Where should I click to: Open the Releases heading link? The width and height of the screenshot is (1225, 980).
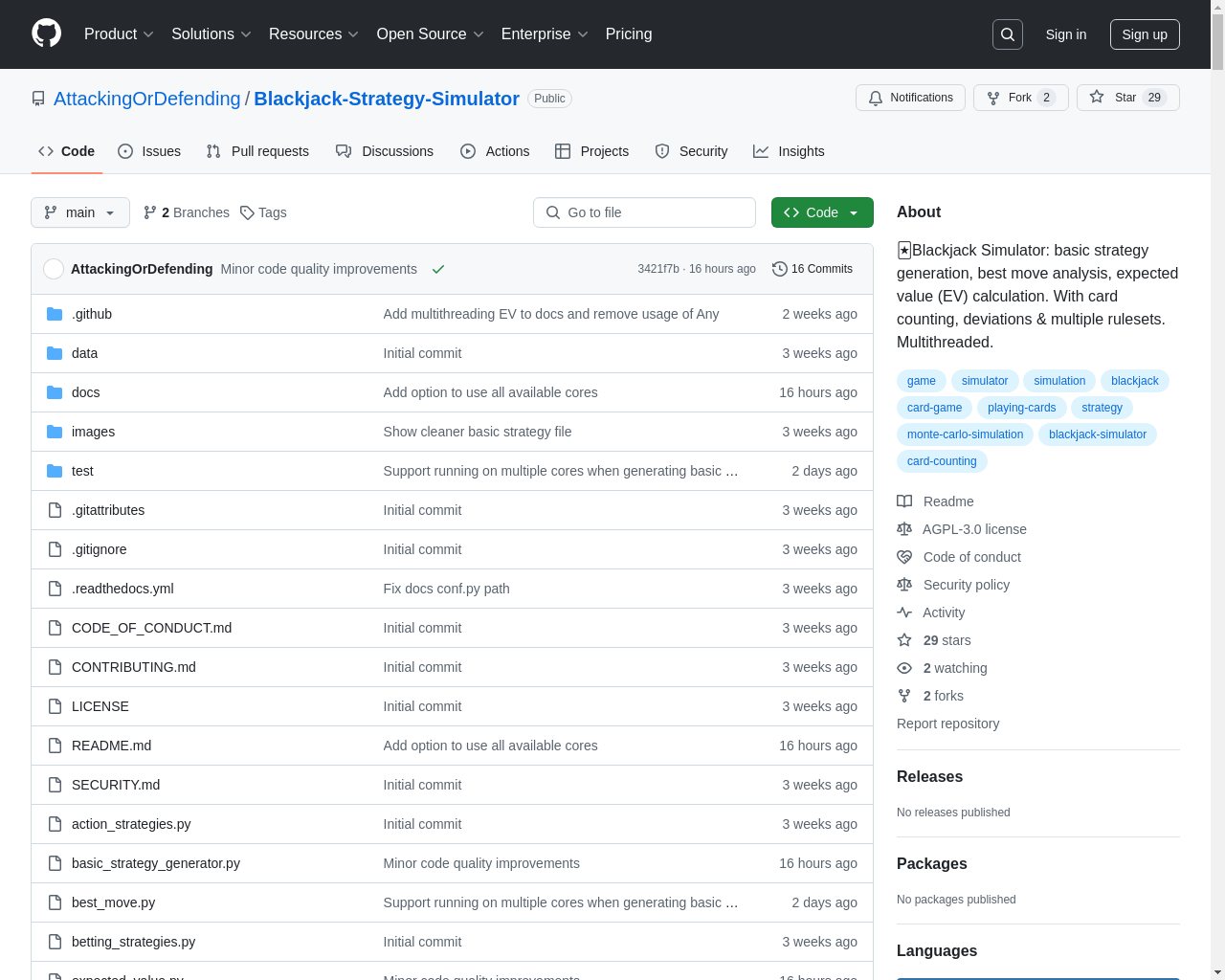click(929, 777)
